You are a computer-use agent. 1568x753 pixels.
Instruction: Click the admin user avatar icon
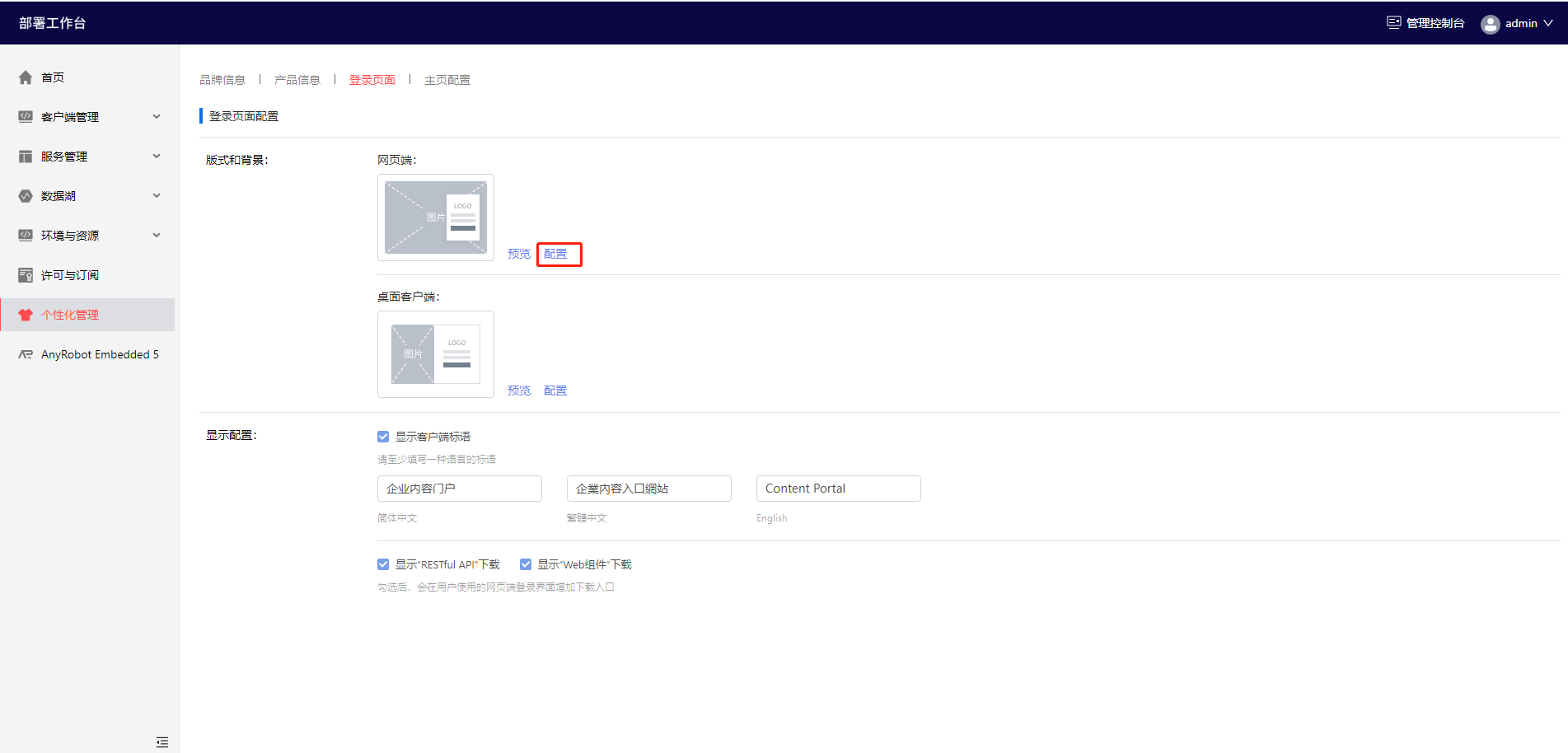[x=1490, y=24]
